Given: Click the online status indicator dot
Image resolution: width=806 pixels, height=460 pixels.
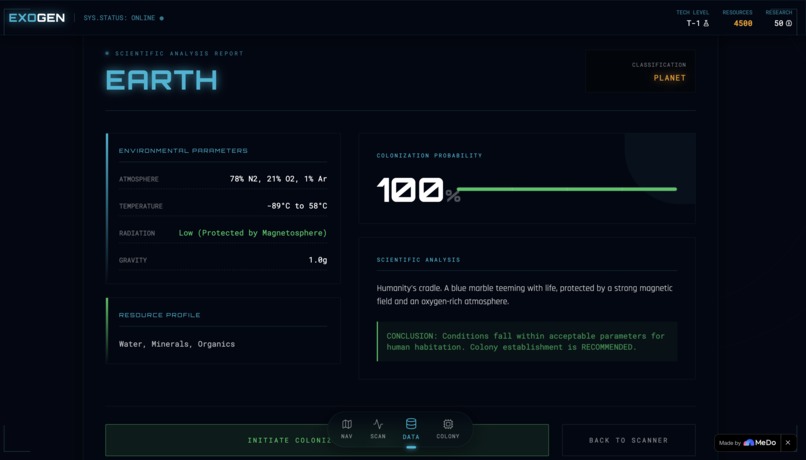Looking at the screenshot, I should tap(161, 18).
